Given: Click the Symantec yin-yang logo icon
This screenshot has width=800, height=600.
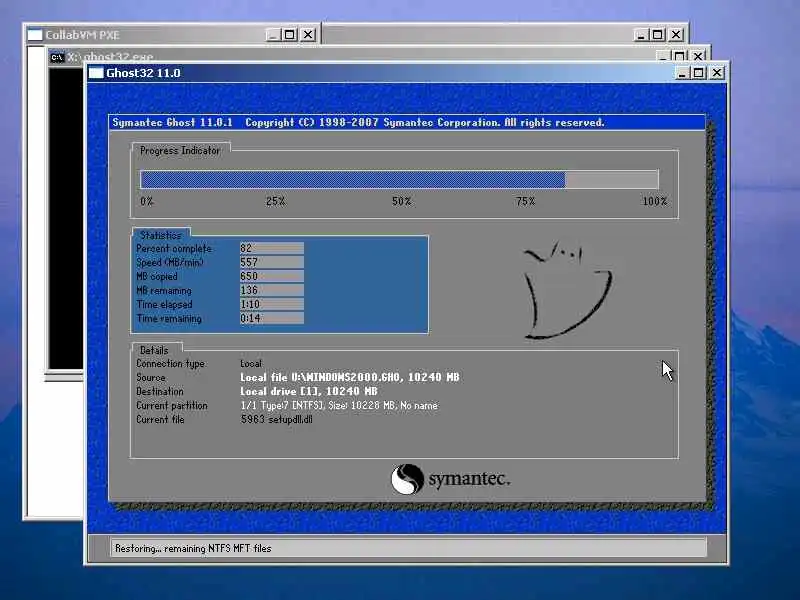Looking at the screenshot, I should [x=407, y=479].
